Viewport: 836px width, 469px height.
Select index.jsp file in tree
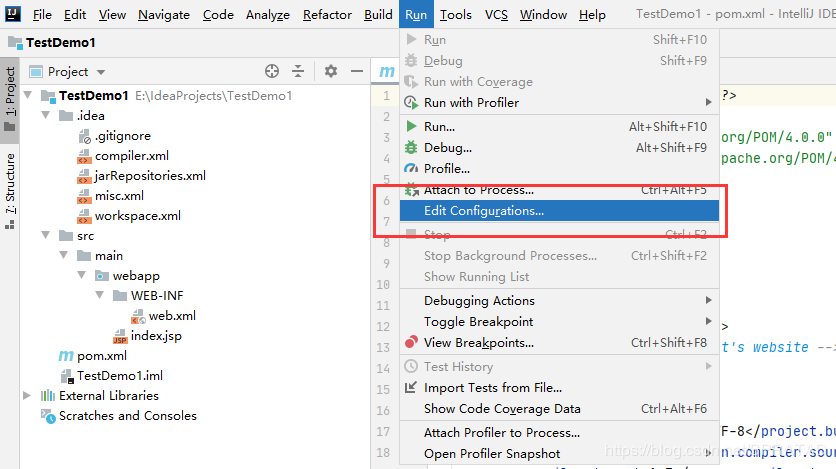(155, 336)
